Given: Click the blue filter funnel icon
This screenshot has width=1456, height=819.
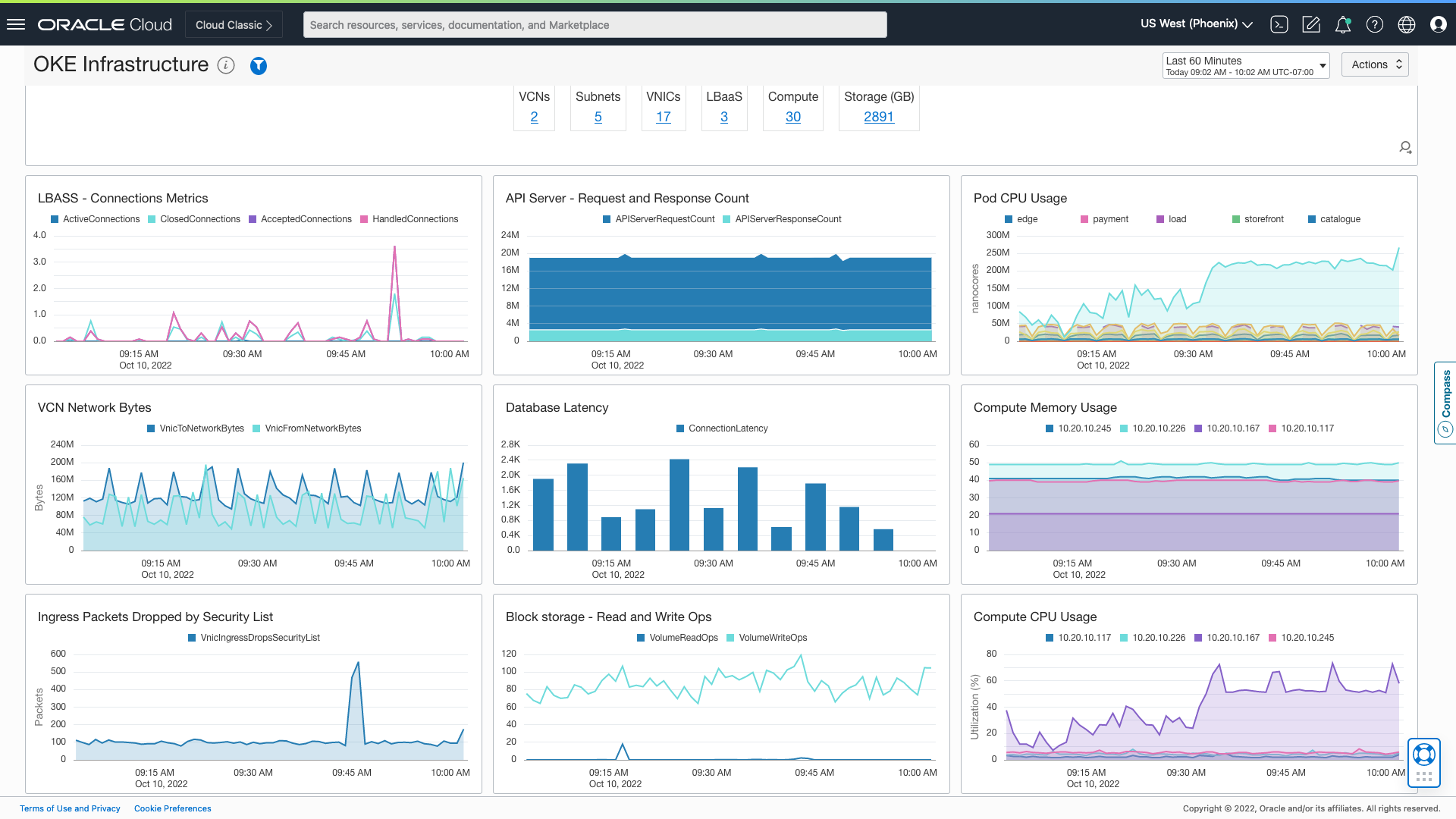Looking at the screenshot, I should click(x=259, y=66).
